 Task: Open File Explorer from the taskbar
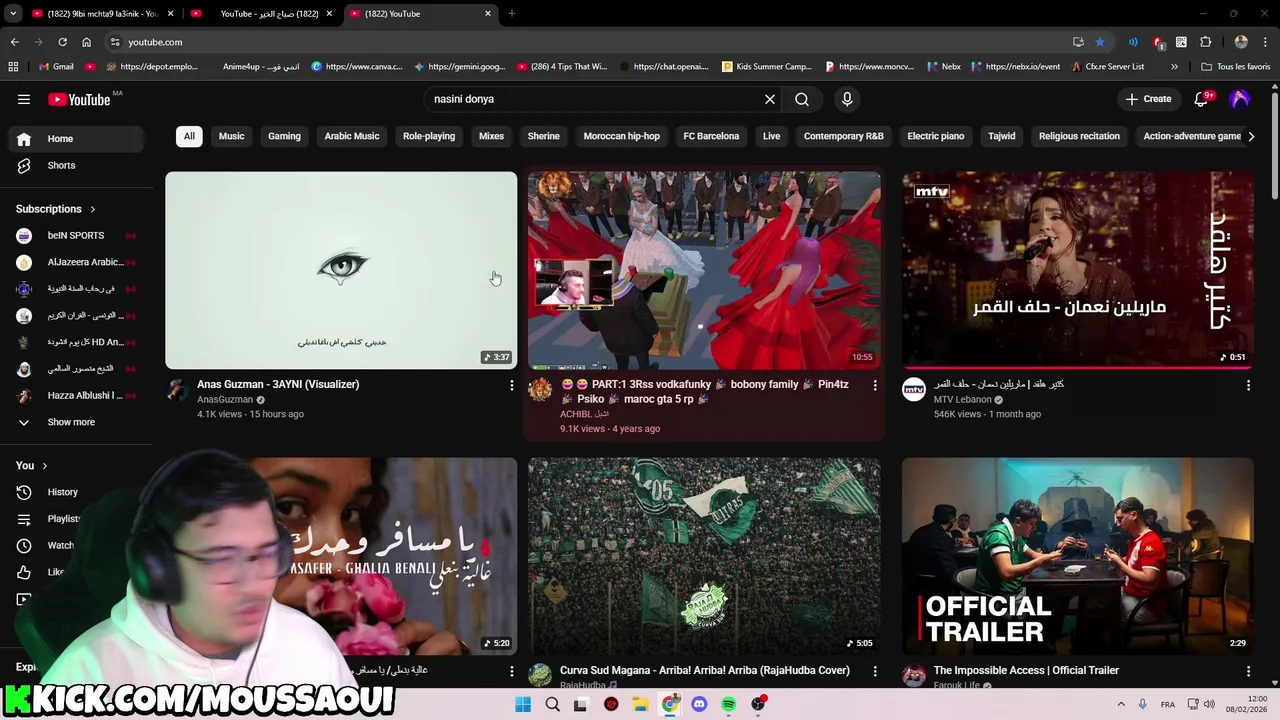(x=640, y=704)
